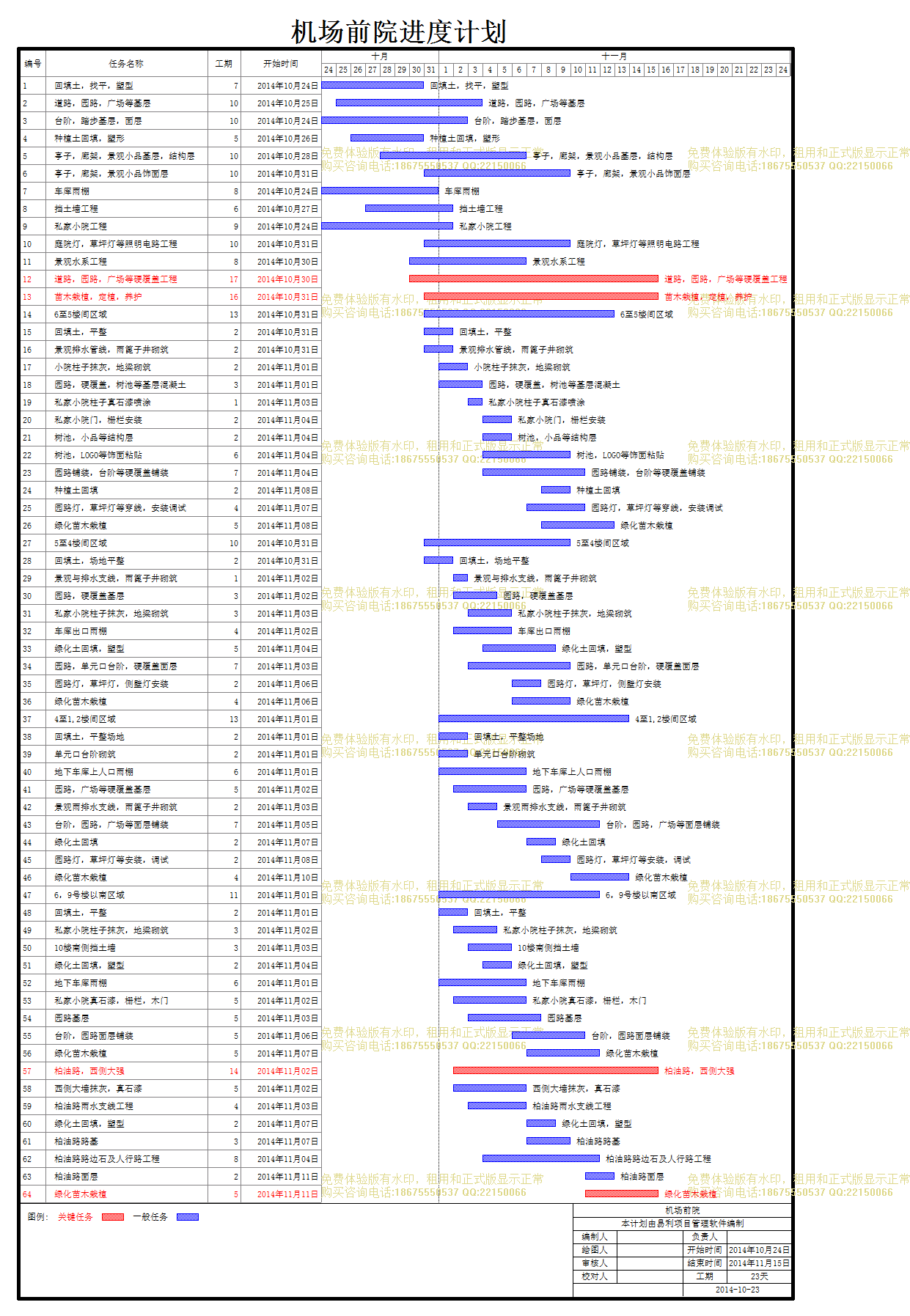Select day 1 in the November timeline
This screenshot has height=1316, width=910.
point(446,70)
